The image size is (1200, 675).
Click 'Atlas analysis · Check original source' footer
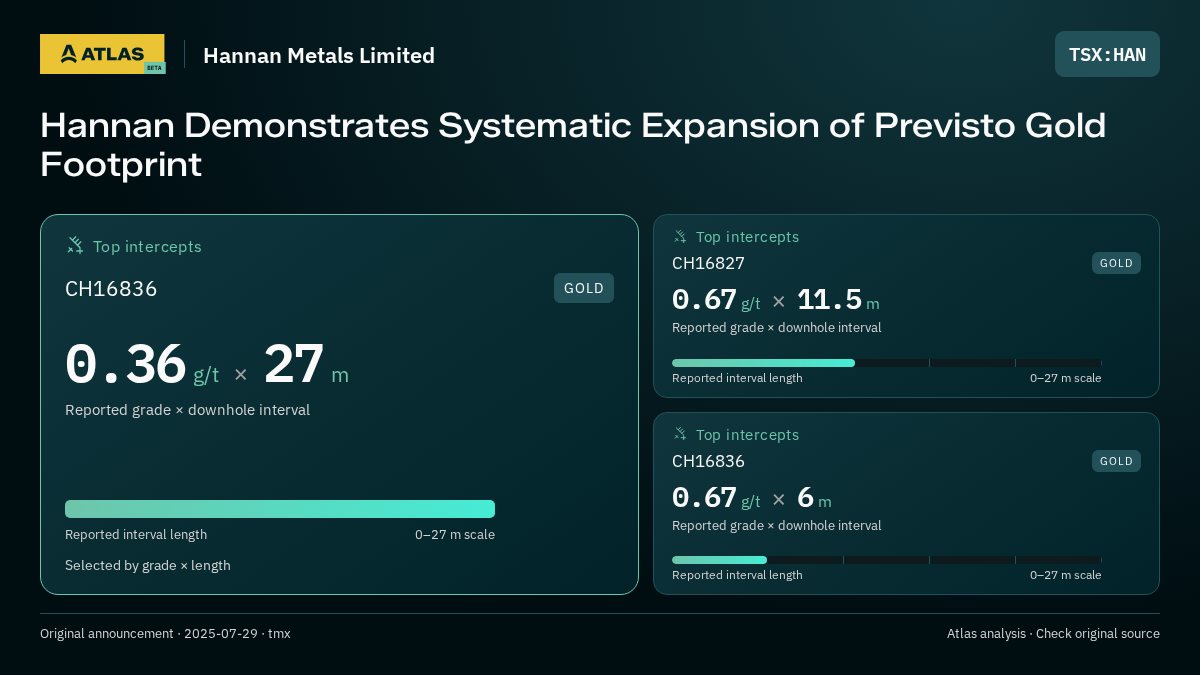pyautogui.click(x=1053, y=633)
